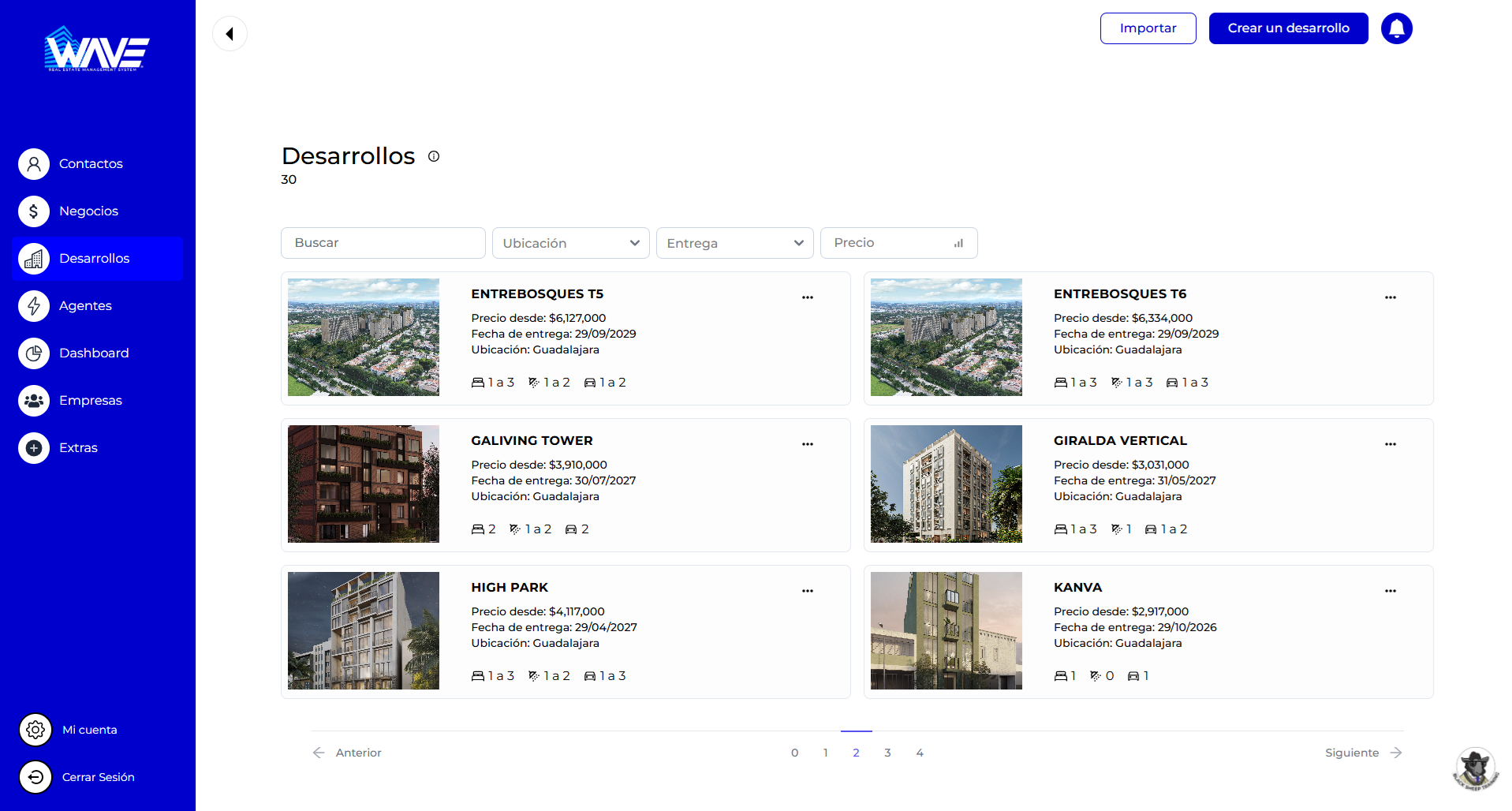Open the Dashboard chart icon
Screen dimensions: 1512x811
click(x=34, y=353)
